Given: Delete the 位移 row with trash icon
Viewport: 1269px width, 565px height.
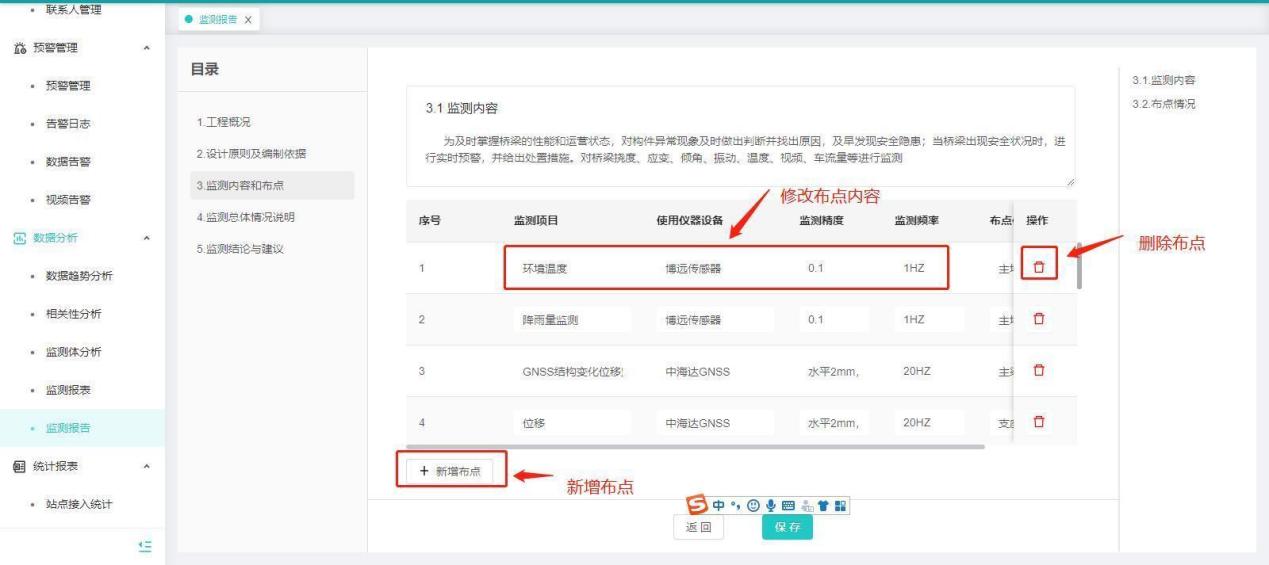Looking at the screenshot, I should (1039, 422).
